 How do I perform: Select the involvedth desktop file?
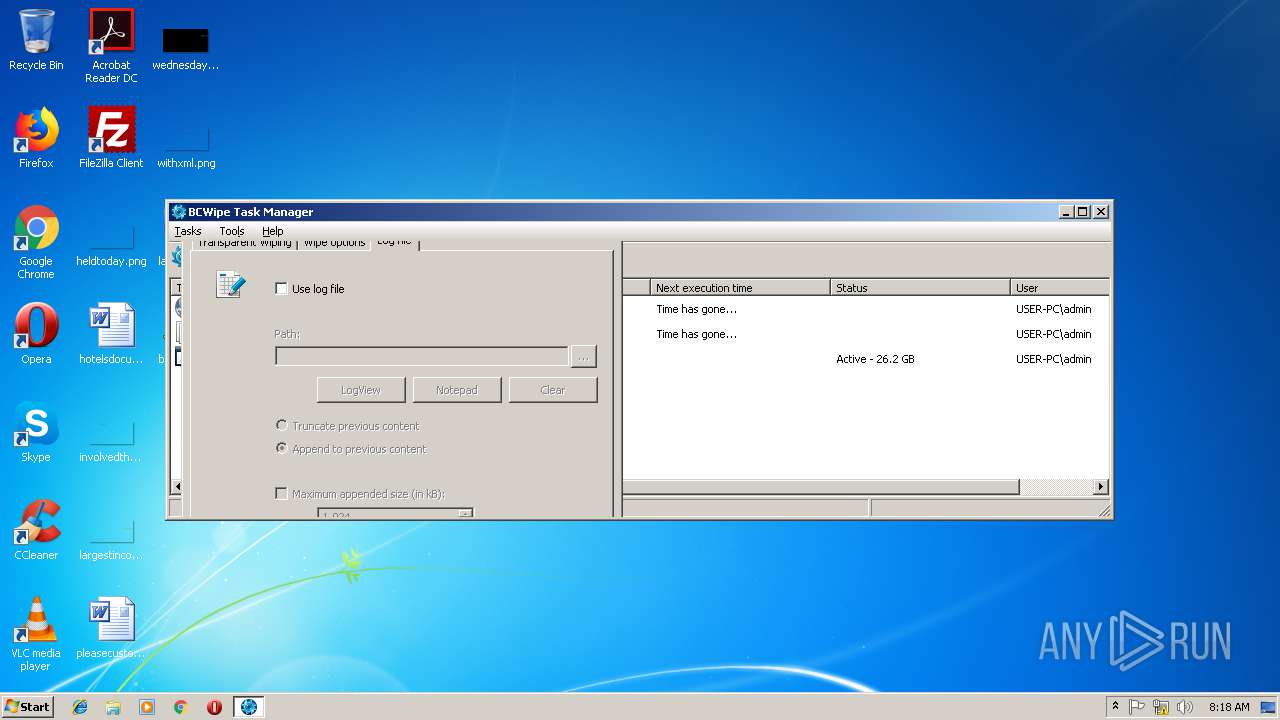tap(111, 438)
